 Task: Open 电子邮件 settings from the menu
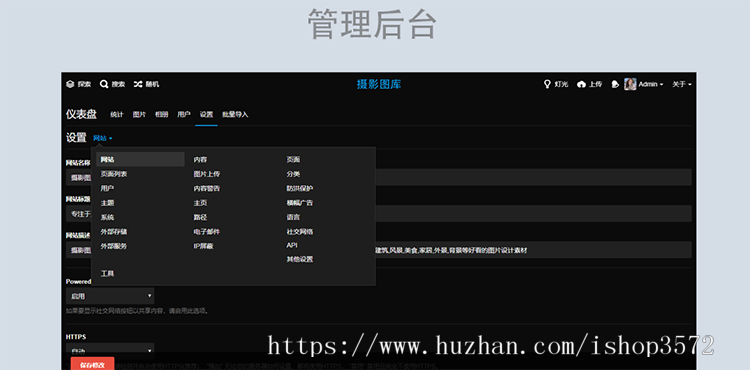point(207,232)
